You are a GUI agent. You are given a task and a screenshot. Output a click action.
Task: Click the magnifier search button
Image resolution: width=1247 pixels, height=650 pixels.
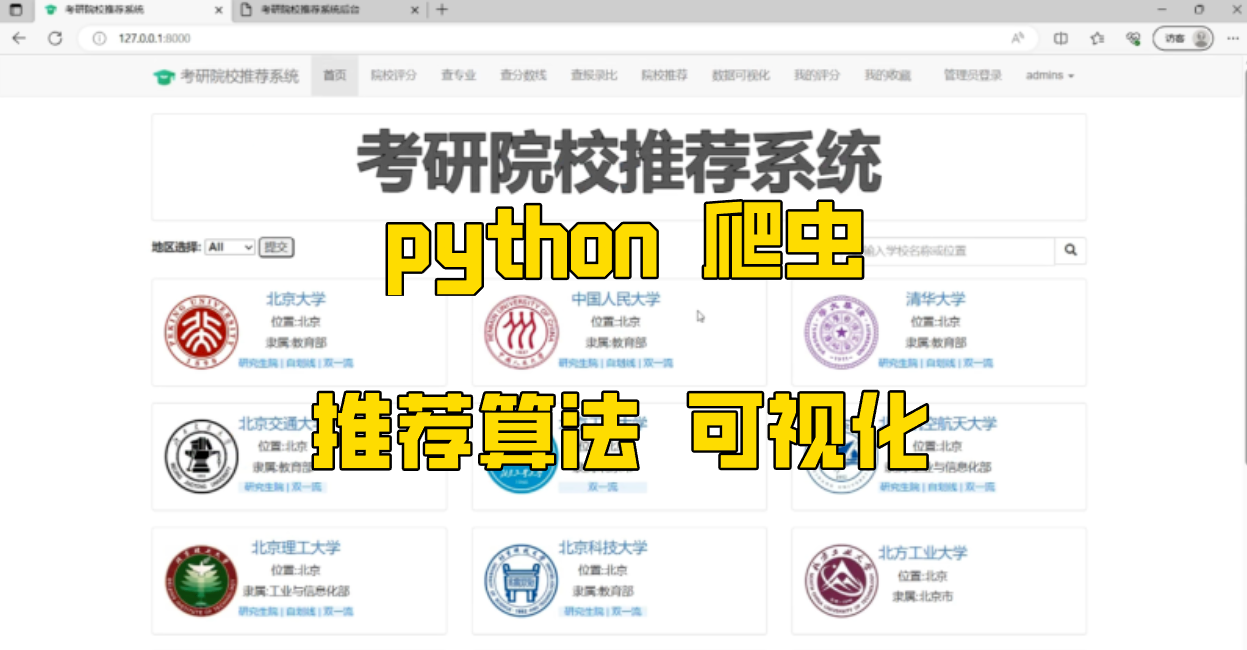[x=1070, y=250]
